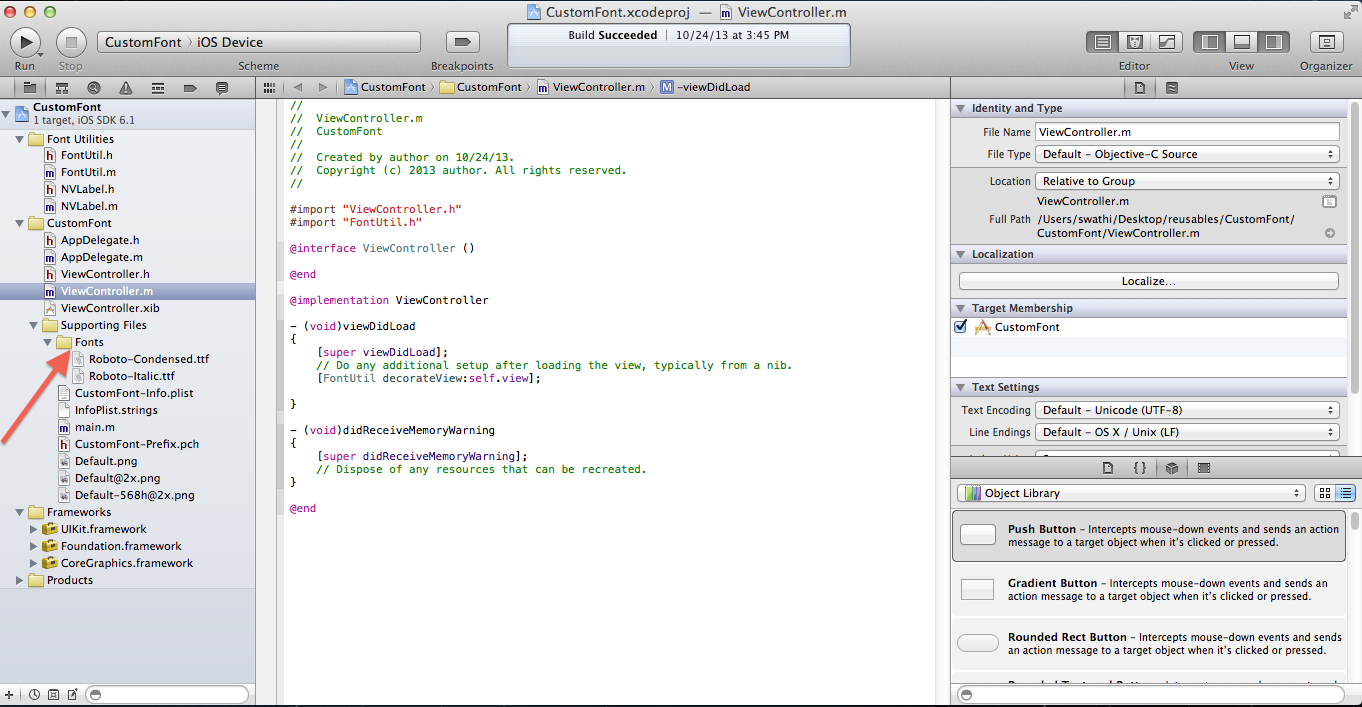Select CustomFont-Info.plist file
Image resolution: width=1362 pixels, height=707 pixels.
[x=134, y=393]
